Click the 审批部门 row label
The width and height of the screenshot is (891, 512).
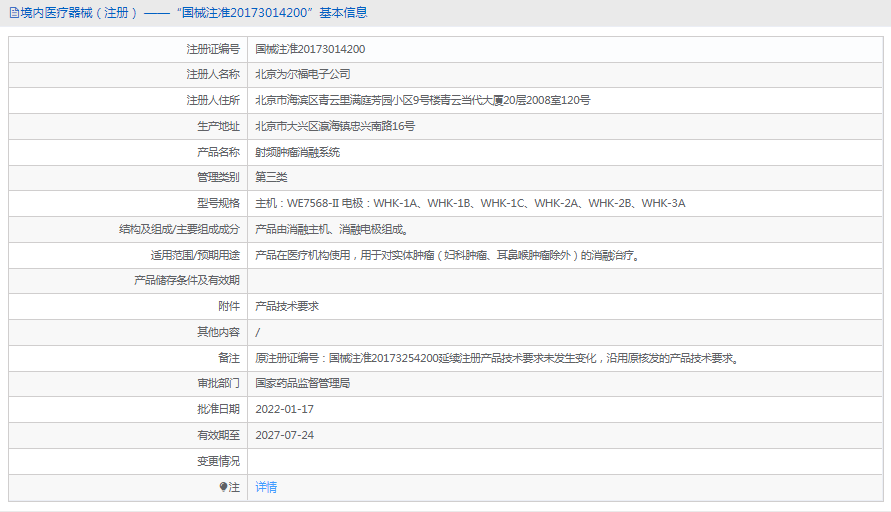tap(219, 384)
